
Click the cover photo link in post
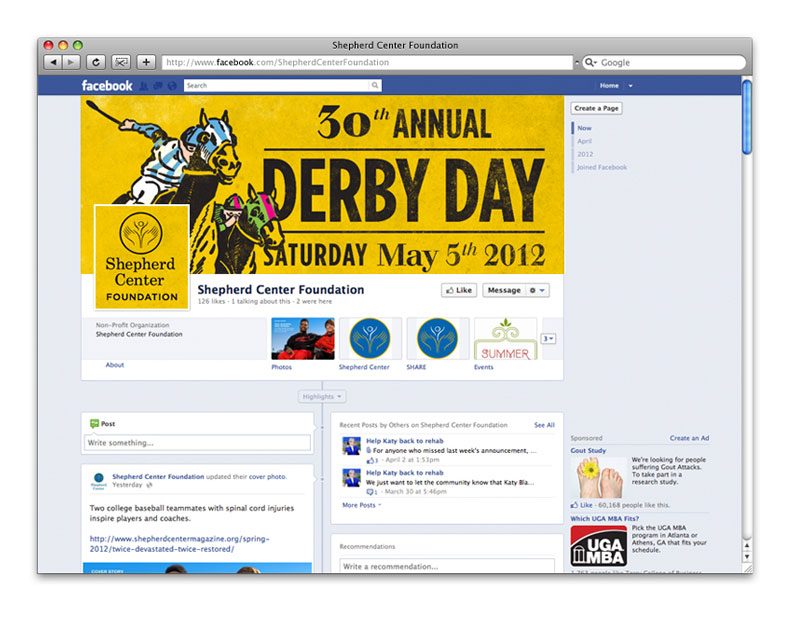[267, 476]
